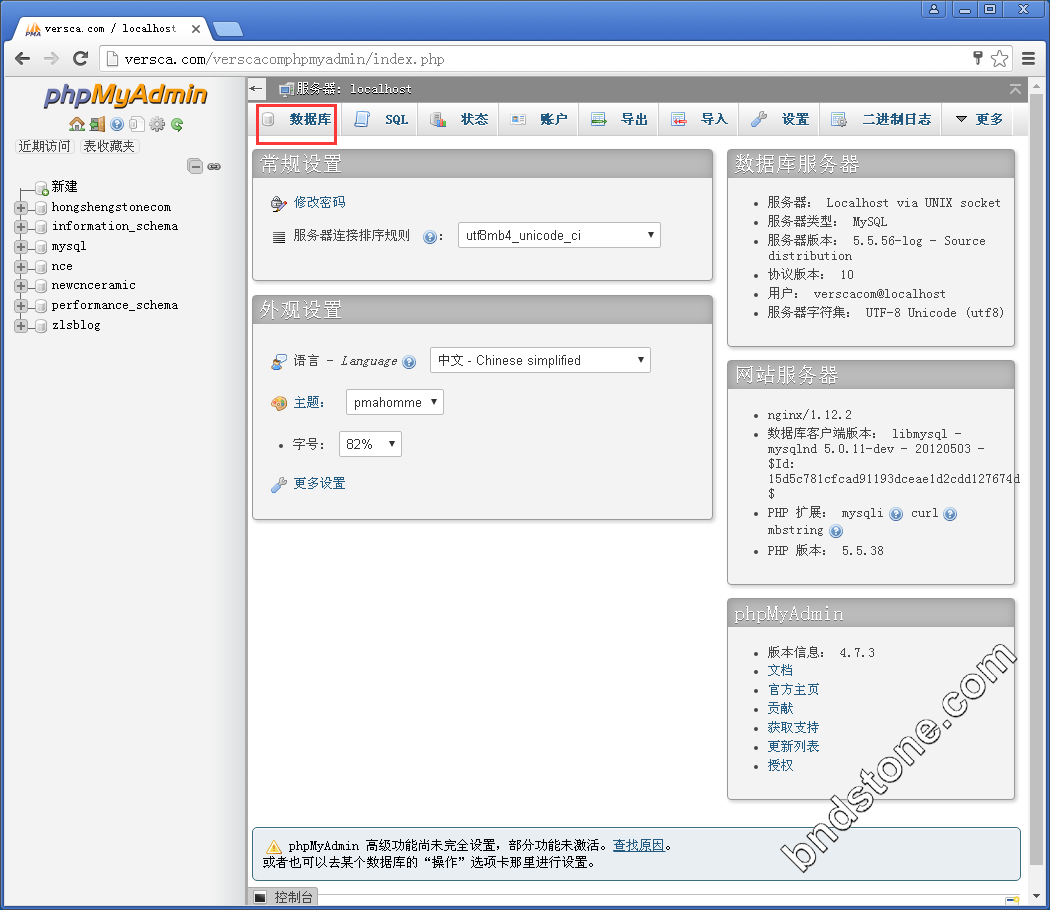The width and height of the screenshot is (1050, 910).
Task: Expand hongshengstonecom database node
Action: [21, 208]
